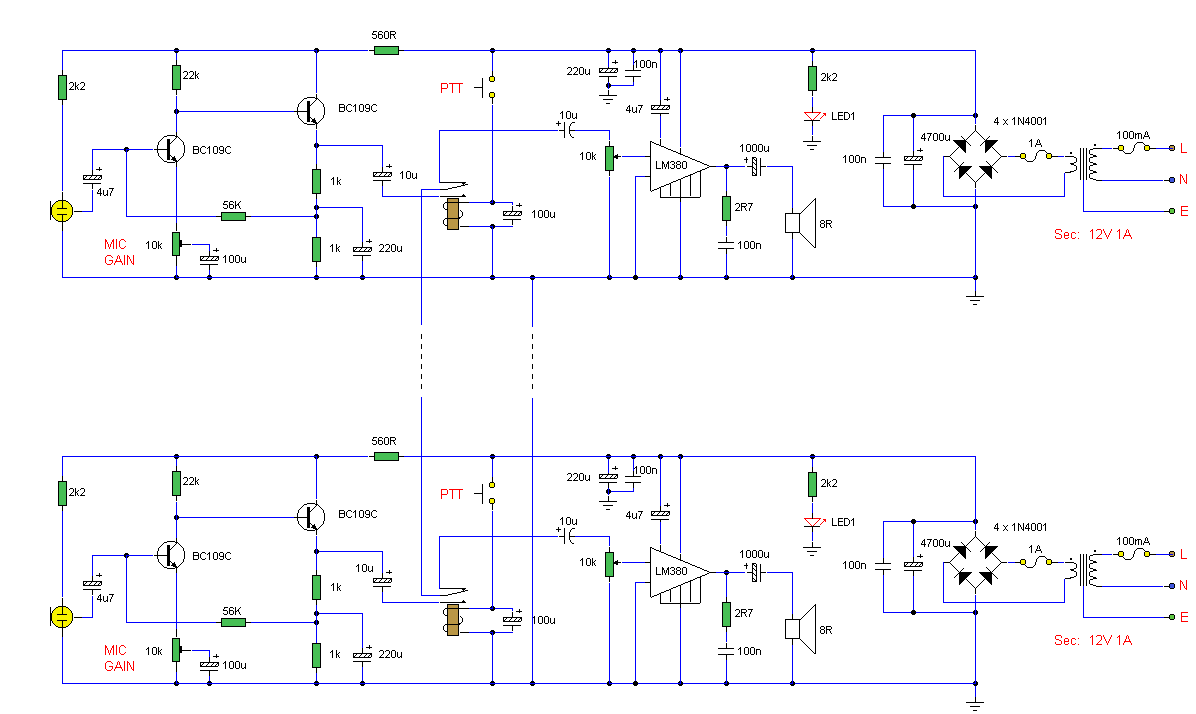Click the upper 4 x 1N4001 bridge rectifier
The width and height of the screenshot is (1196, 714).
[x=975, y=160]
